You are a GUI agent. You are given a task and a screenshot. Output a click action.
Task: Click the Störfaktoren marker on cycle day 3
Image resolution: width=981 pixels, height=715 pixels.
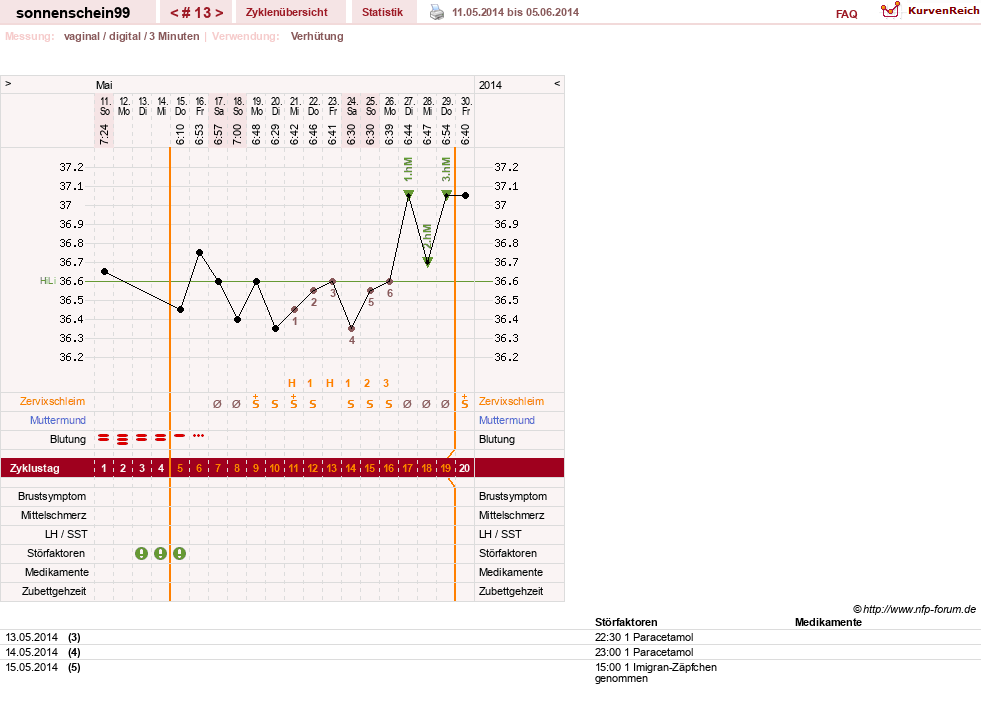[141, 553]
